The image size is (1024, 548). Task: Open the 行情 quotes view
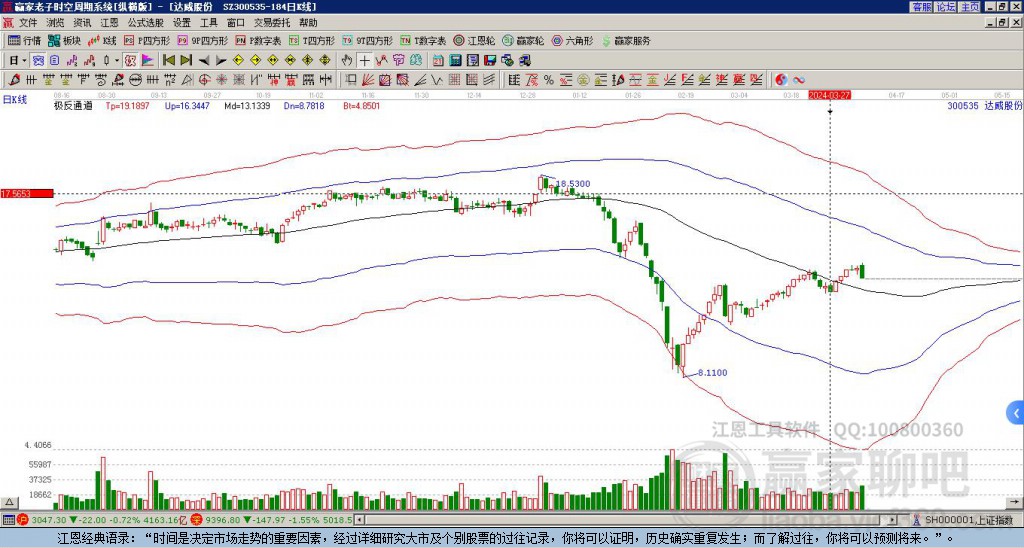click(24, 40)
